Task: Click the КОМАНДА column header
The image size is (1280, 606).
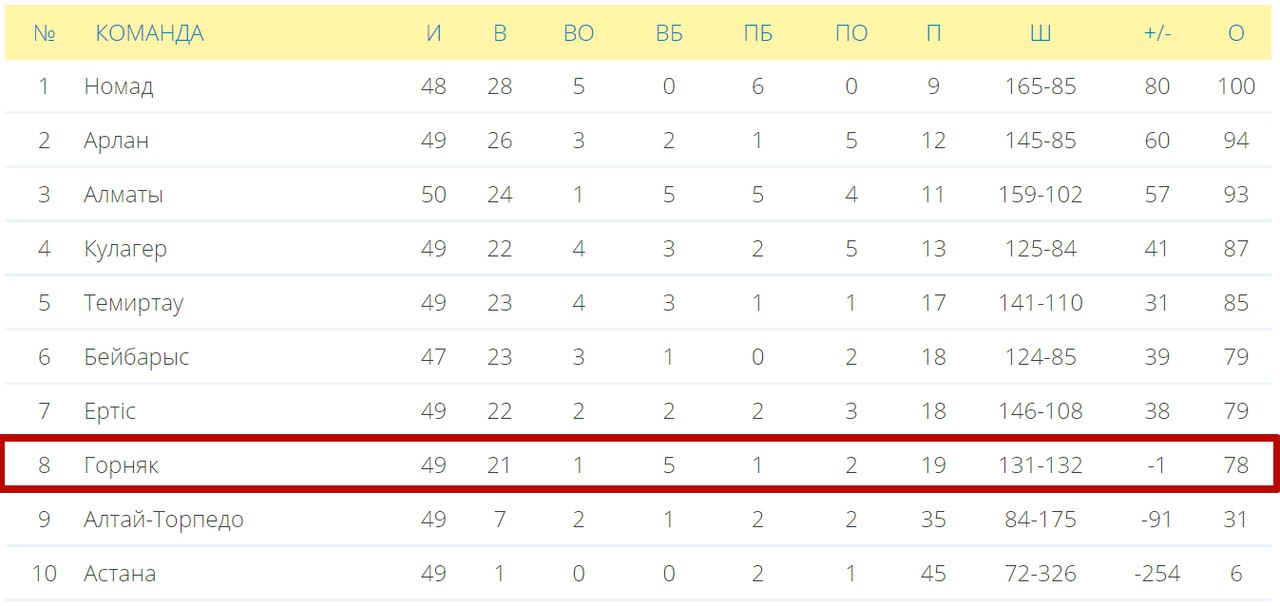Action: coord(149,33)
